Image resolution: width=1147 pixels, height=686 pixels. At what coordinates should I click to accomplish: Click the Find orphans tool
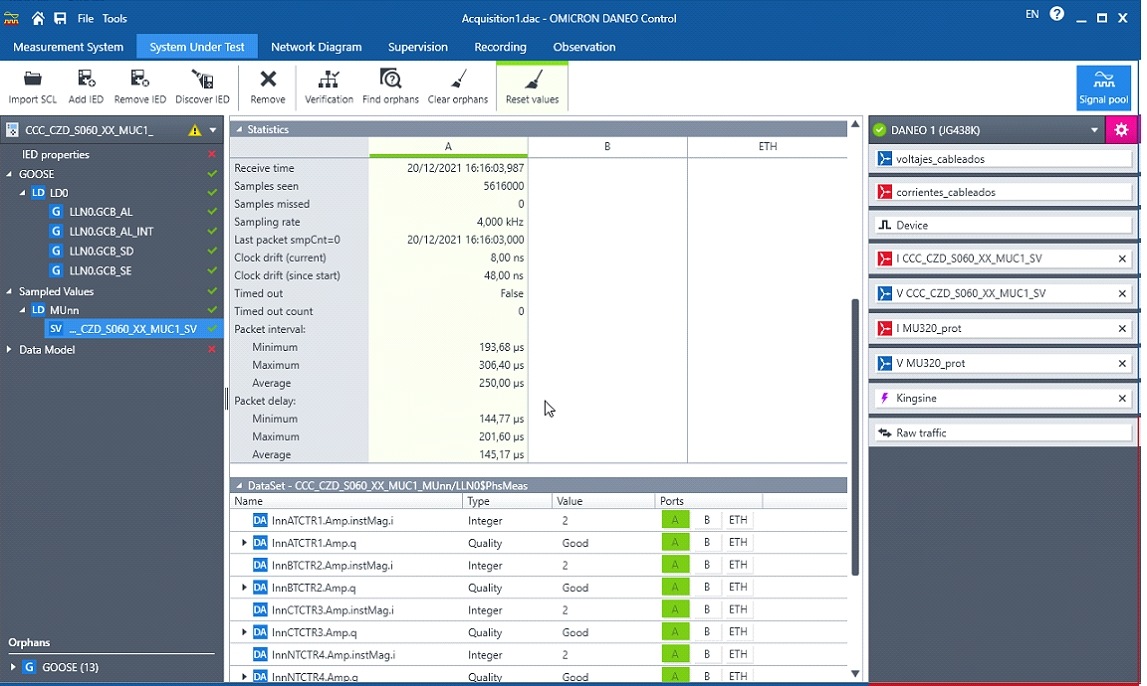tap(390, 87)
